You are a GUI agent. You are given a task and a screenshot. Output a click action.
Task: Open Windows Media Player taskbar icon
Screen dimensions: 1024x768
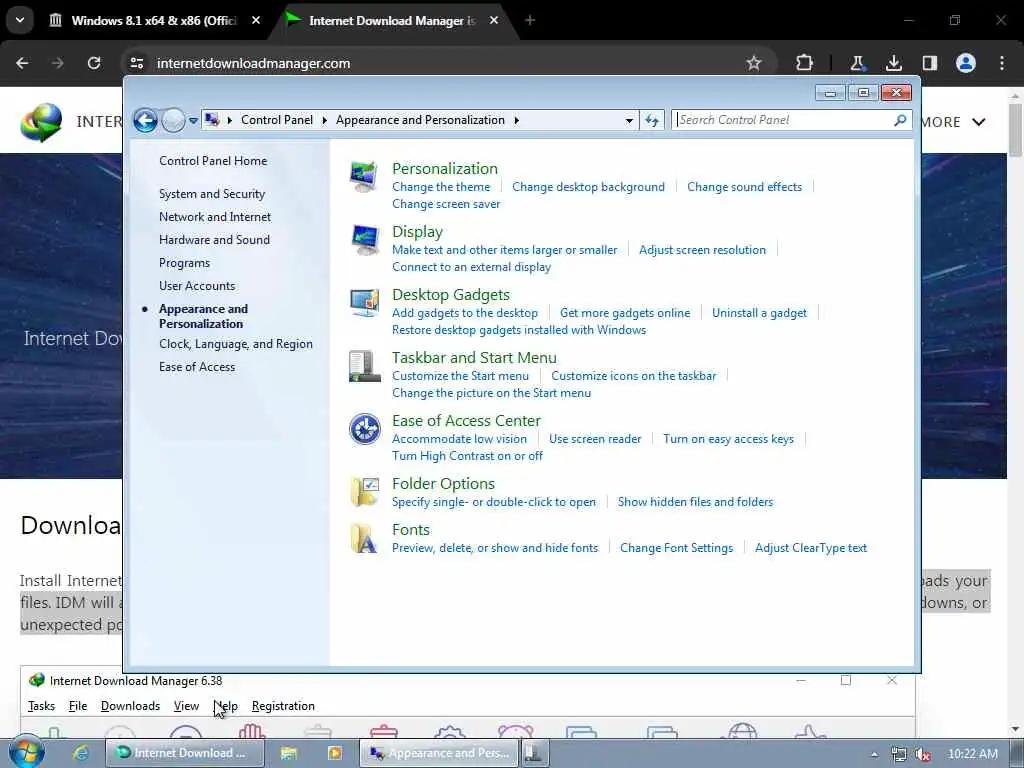tap(334, 753)
